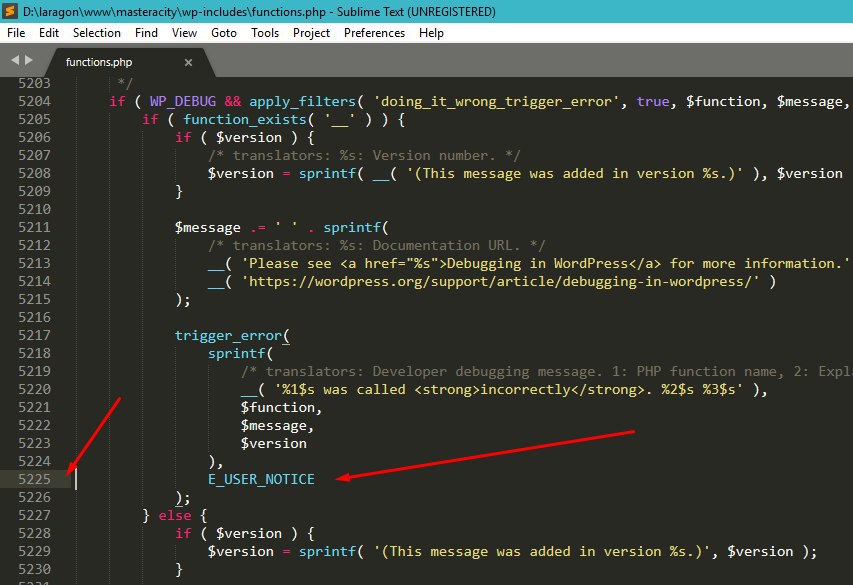Click line number 5210 in gutter
853x585 pixels.
coord(34,209)
